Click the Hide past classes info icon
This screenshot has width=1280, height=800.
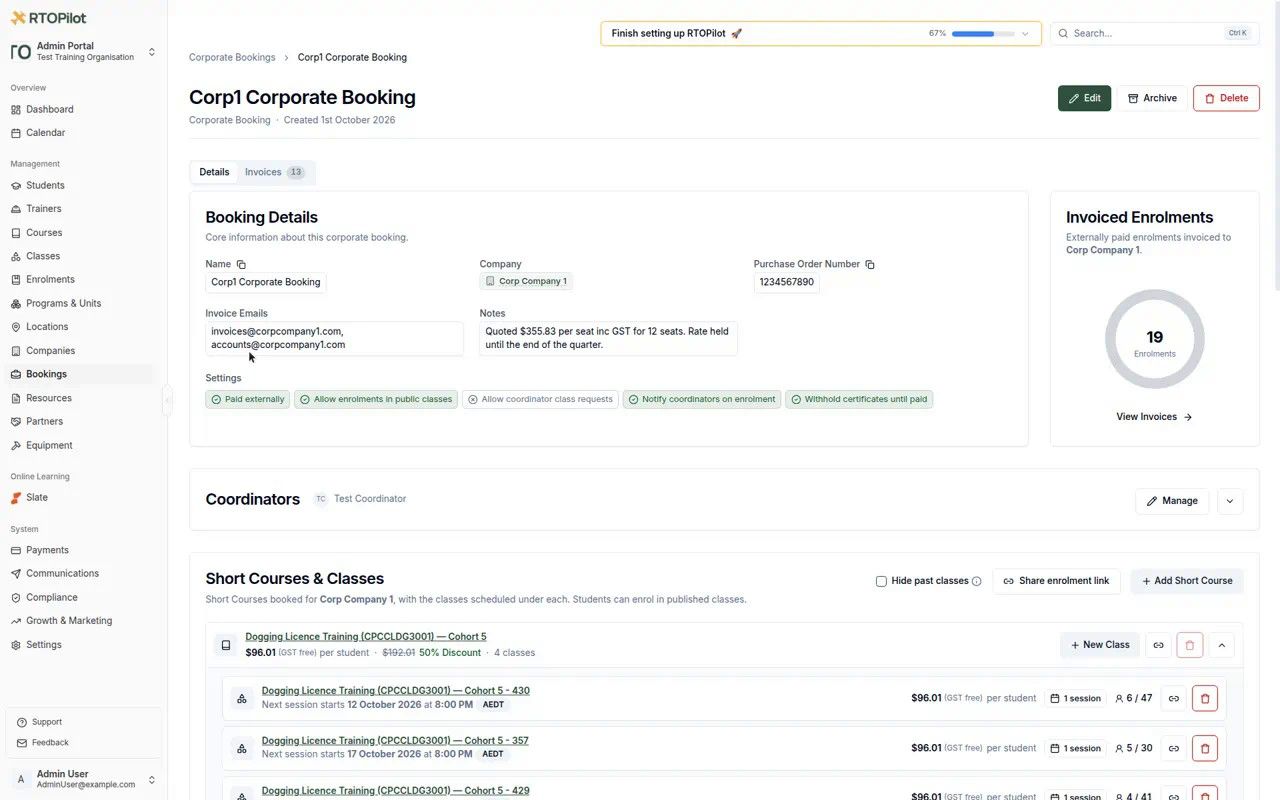point(977,581)
